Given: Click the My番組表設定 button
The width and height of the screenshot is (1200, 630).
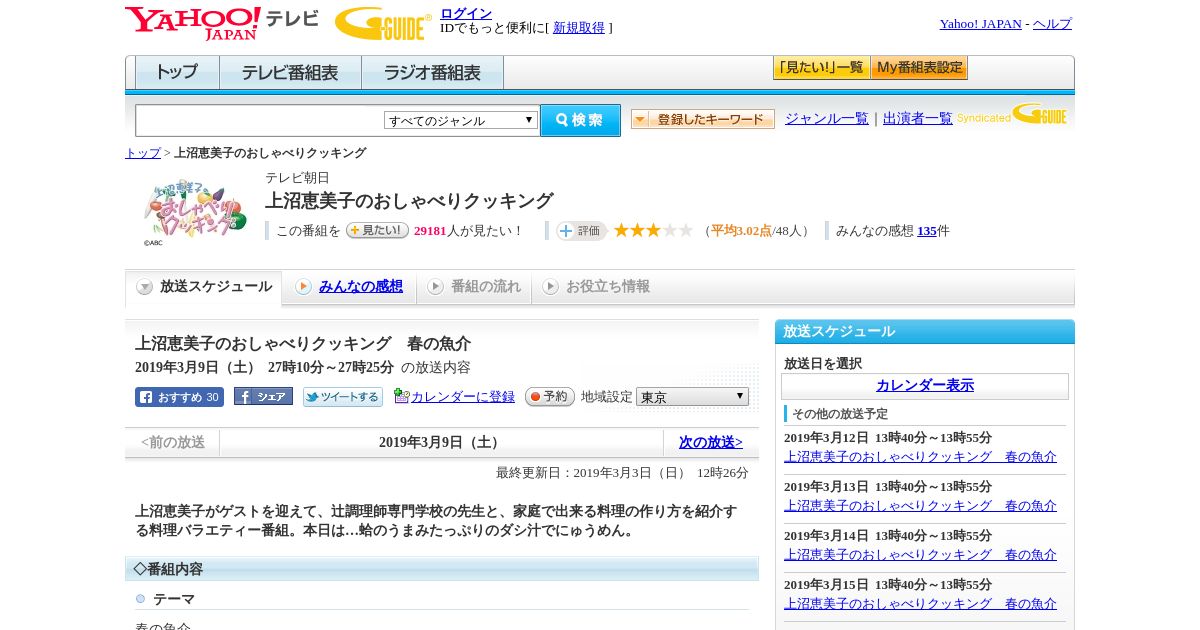Looking at the screenshot, I should [x=919, y=68].
